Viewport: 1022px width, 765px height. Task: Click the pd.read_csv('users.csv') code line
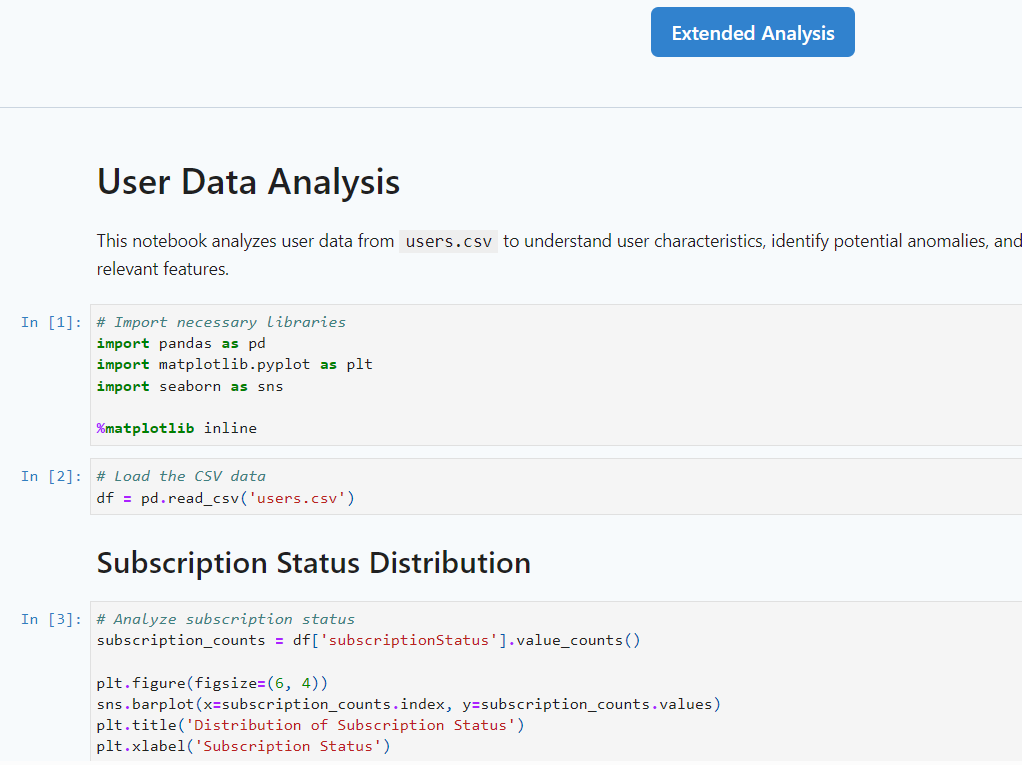[226, 498]
